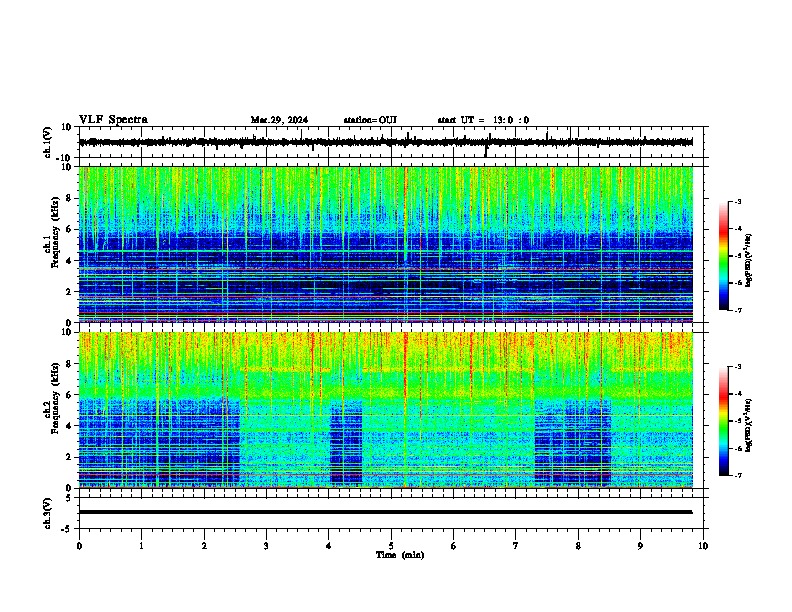Click the ch.2 spectrogram "4" kHz tick label

point(70,426)
